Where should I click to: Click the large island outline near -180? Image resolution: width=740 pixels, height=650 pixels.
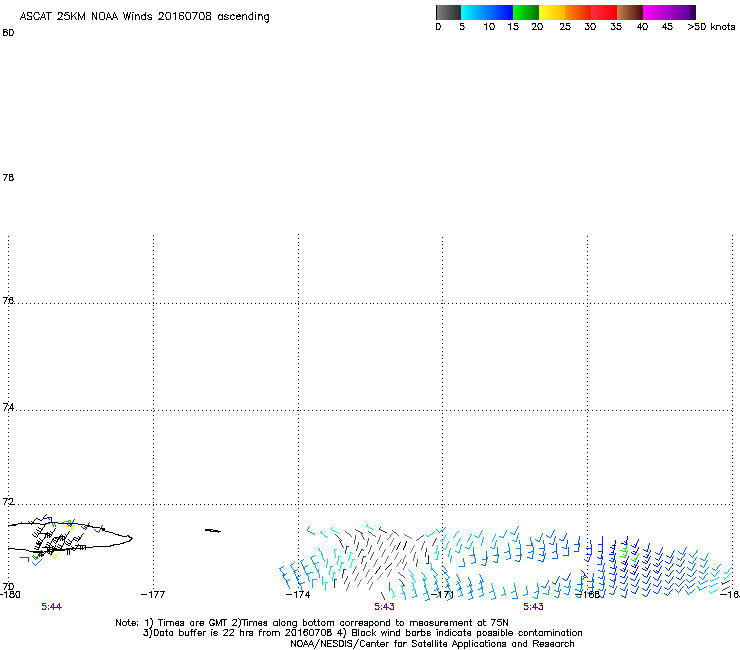(x=70, y=537)
